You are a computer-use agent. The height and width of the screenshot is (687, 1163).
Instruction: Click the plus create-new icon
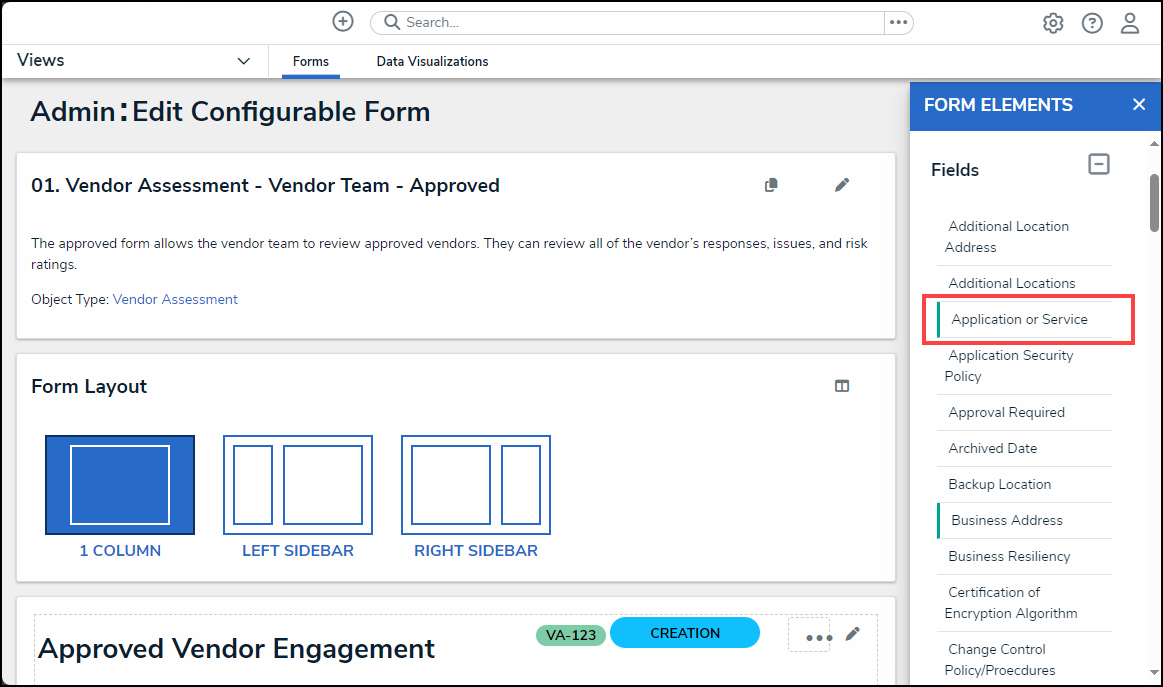(x=343, y=22)
